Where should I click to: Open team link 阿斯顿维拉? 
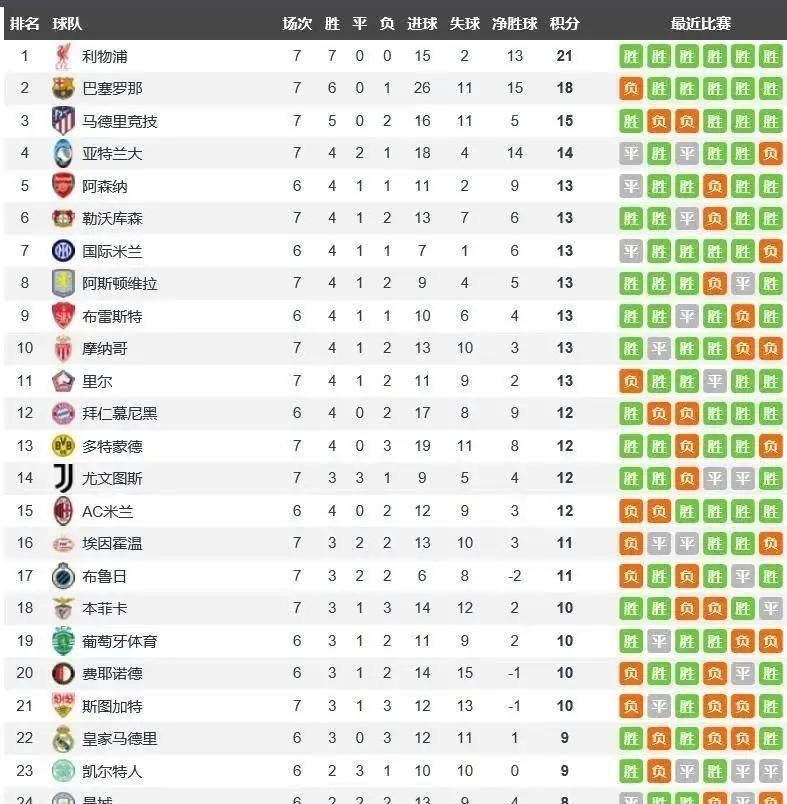(119, 284)
